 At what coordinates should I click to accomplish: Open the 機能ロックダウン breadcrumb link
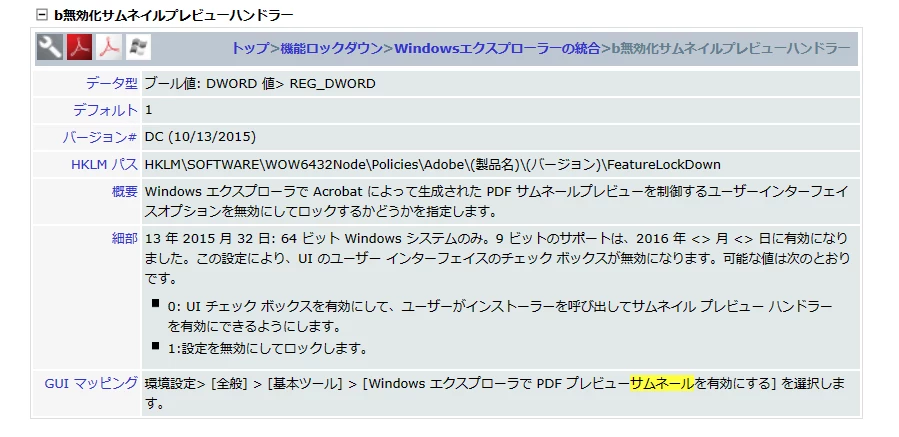point(331,48)
